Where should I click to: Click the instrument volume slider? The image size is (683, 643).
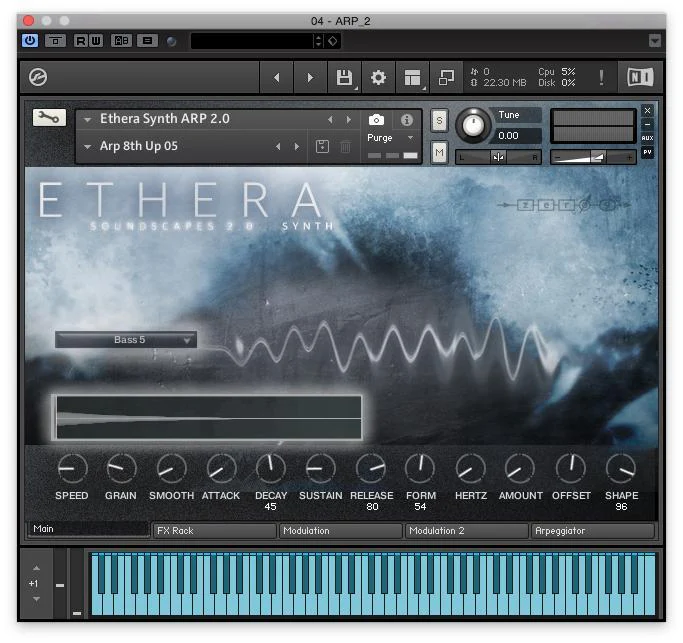pos(593,157)
